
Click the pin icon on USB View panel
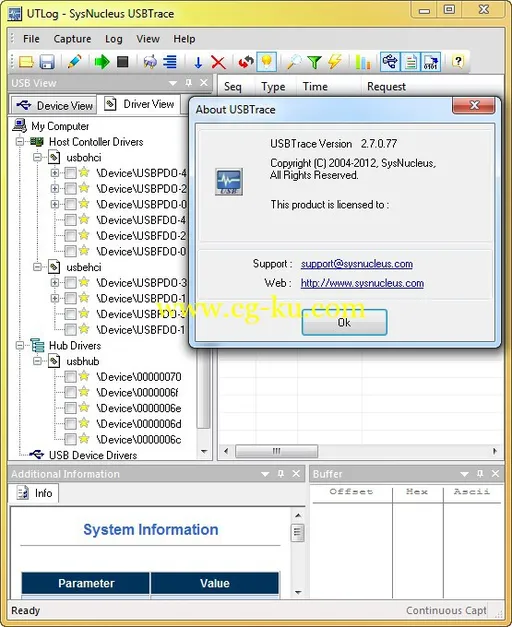[189, 83]
